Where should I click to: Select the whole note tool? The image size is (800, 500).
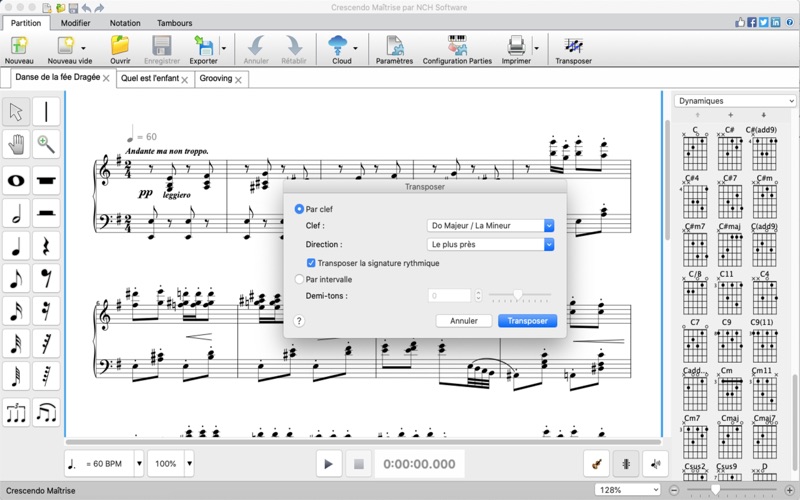point(16,181)
